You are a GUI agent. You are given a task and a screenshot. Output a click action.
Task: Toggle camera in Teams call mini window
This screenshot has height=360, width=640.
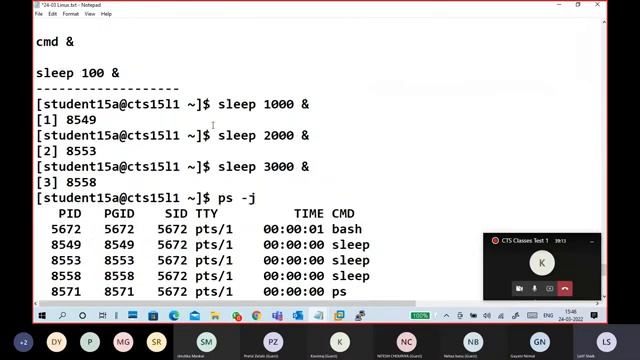pos(519,289)
